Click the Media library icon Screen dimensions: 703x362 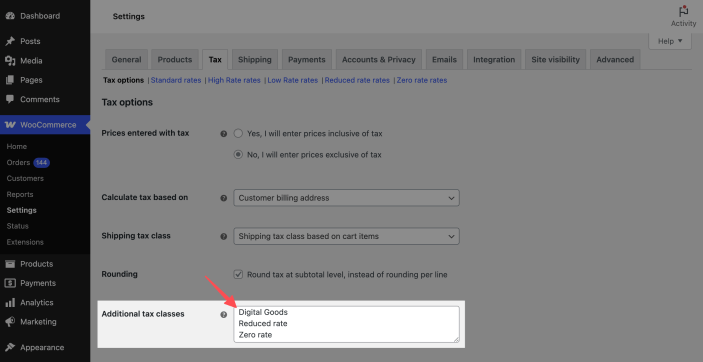pos(10,61)
